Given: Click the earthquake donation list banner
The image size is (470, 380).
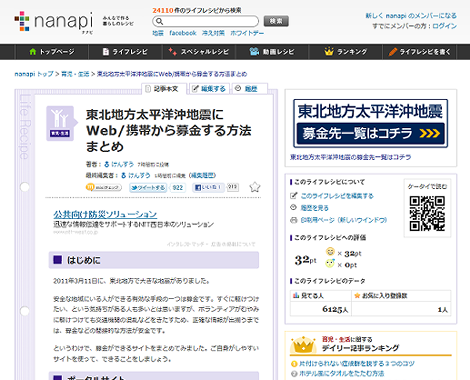Looking at the screenshot, I should [x=370, y=123].
